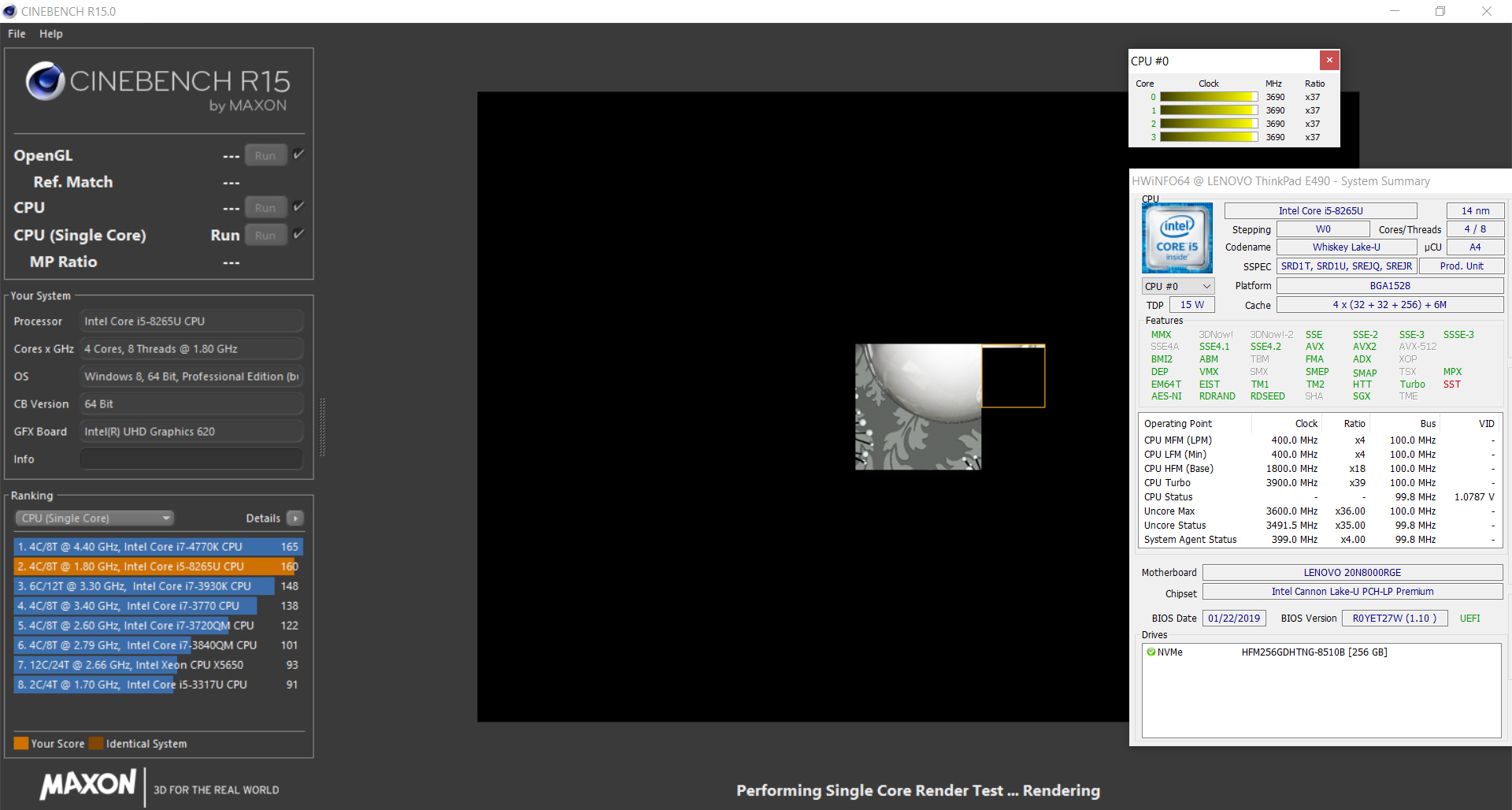Click the panel splitter grip handle
This screenshot has height=810, width=1512.
click(x=322, y=428)
